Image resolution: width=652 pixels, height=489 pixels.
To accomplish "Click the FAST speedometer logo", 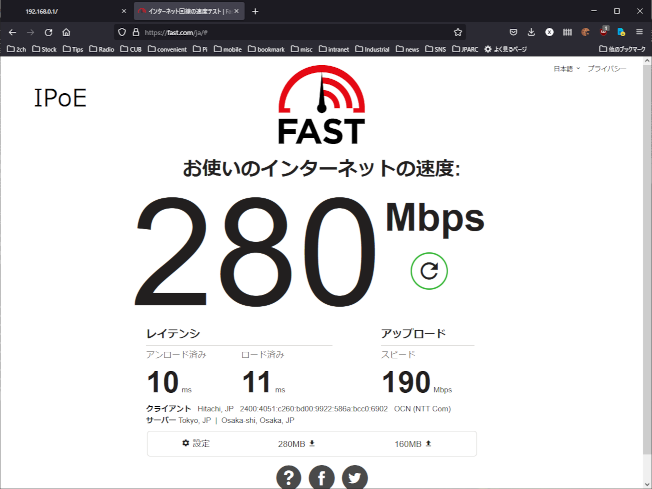I will pos(321,105).
